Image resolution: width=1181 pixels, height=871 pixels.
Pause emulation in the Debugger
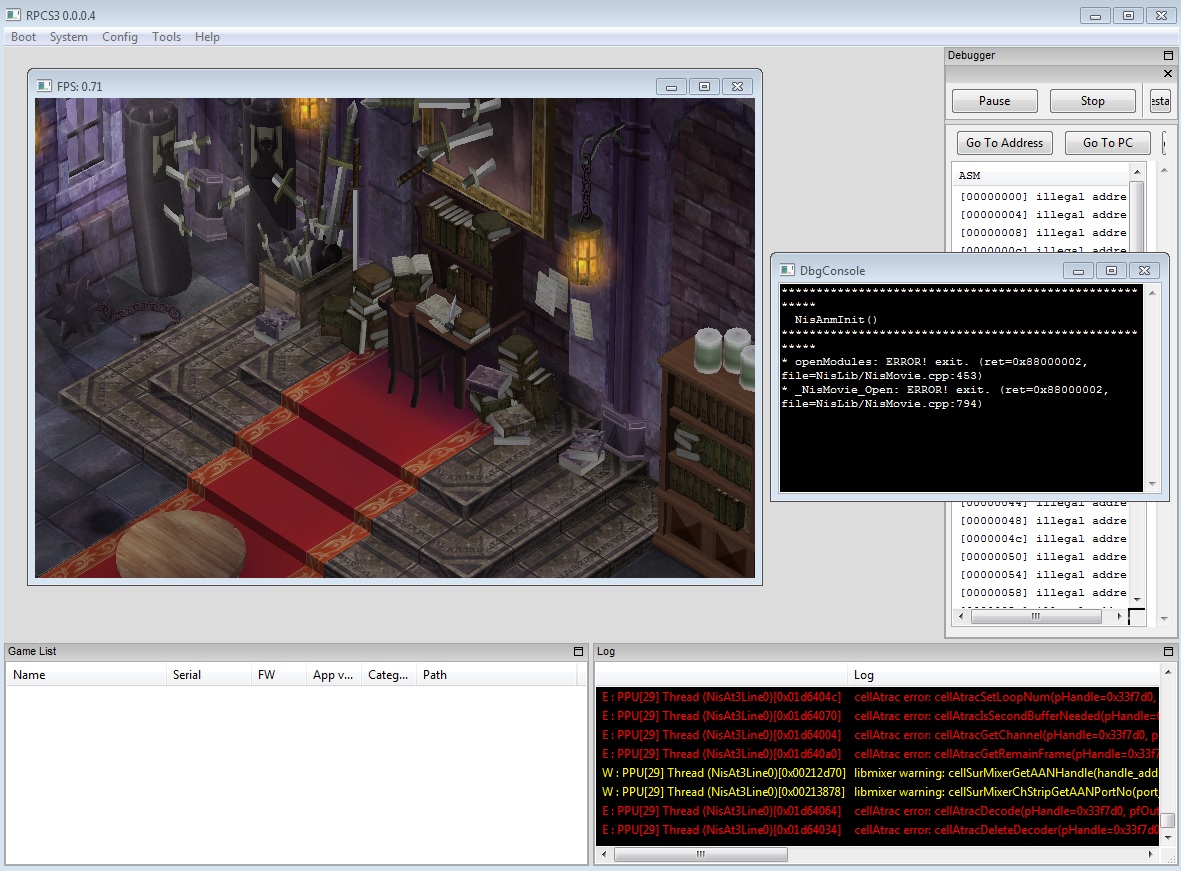point(994,101)
